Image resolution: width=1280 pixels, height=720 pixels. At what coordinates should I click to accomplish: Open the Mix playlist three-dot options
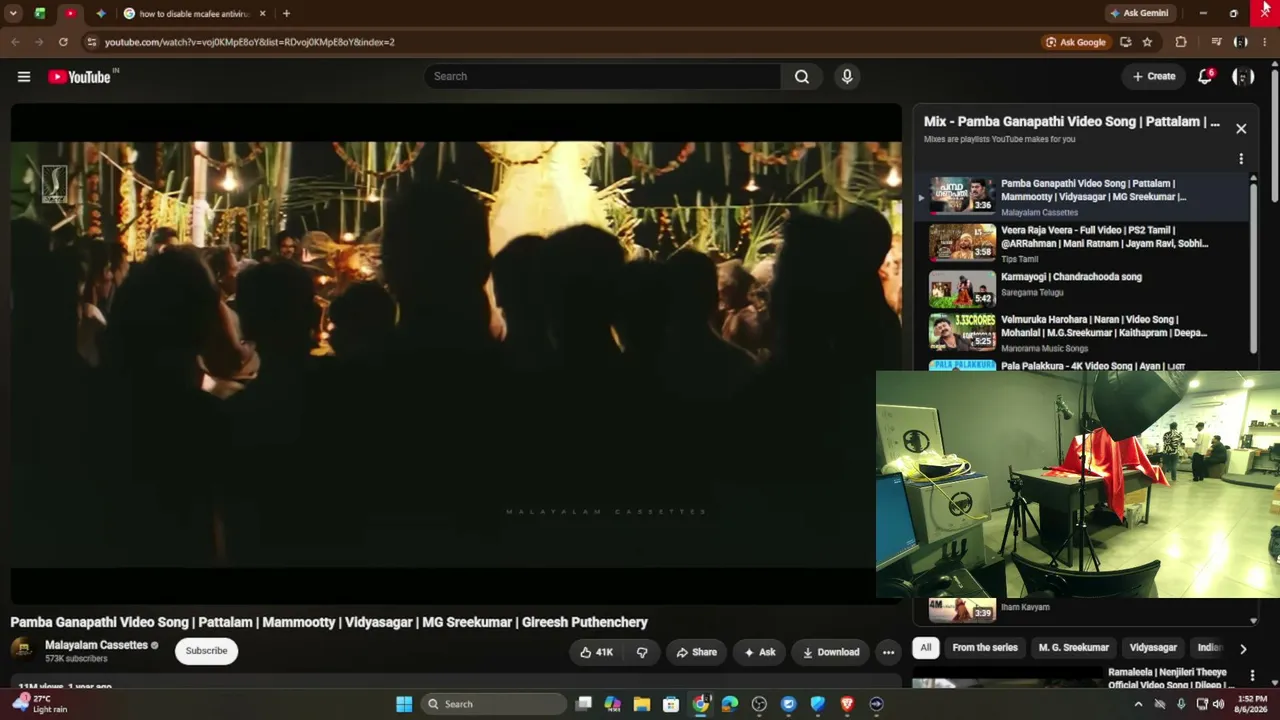click(1241, 159)
